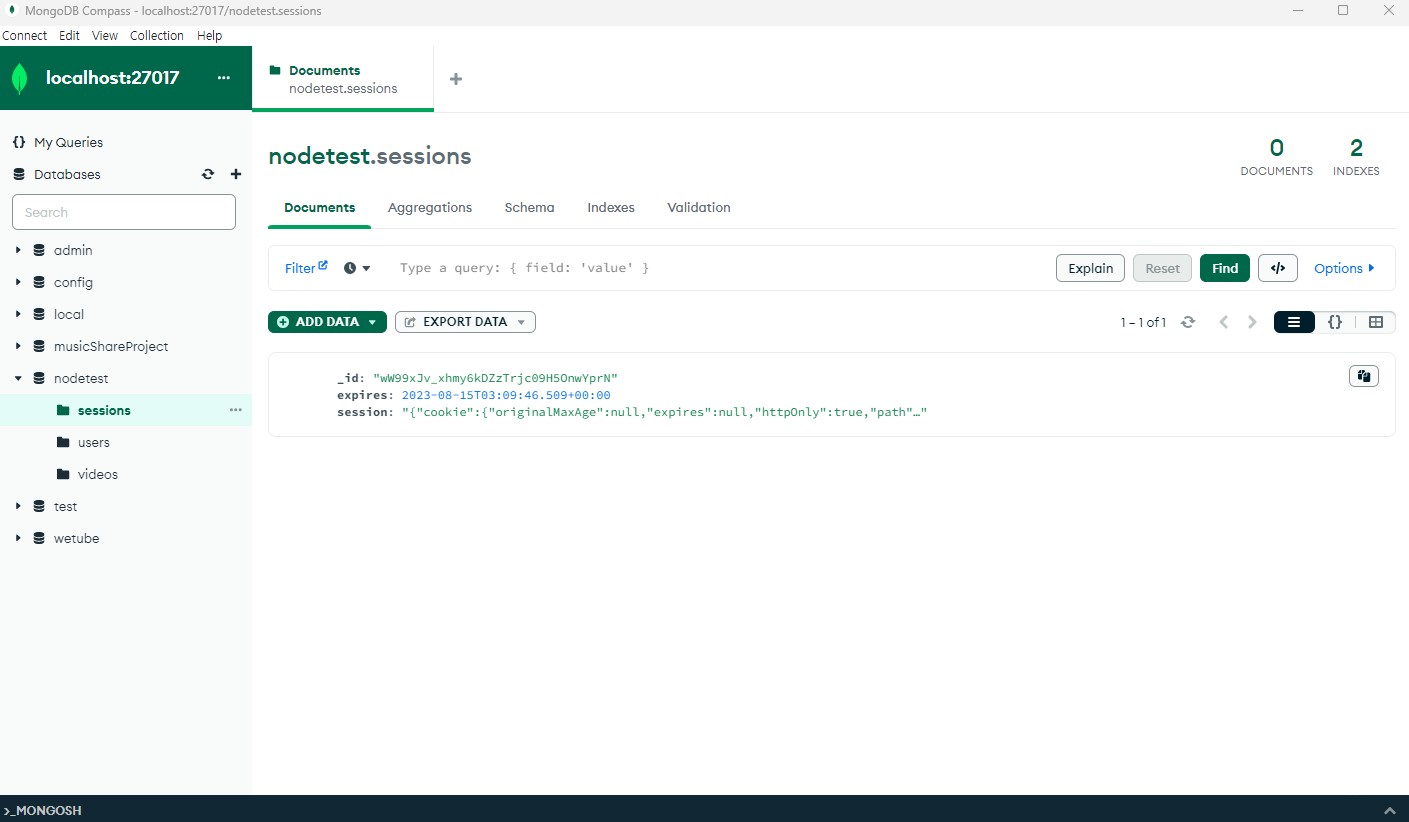
Task: Click the videos collection folder icon
Action: [x=63, y=474]
